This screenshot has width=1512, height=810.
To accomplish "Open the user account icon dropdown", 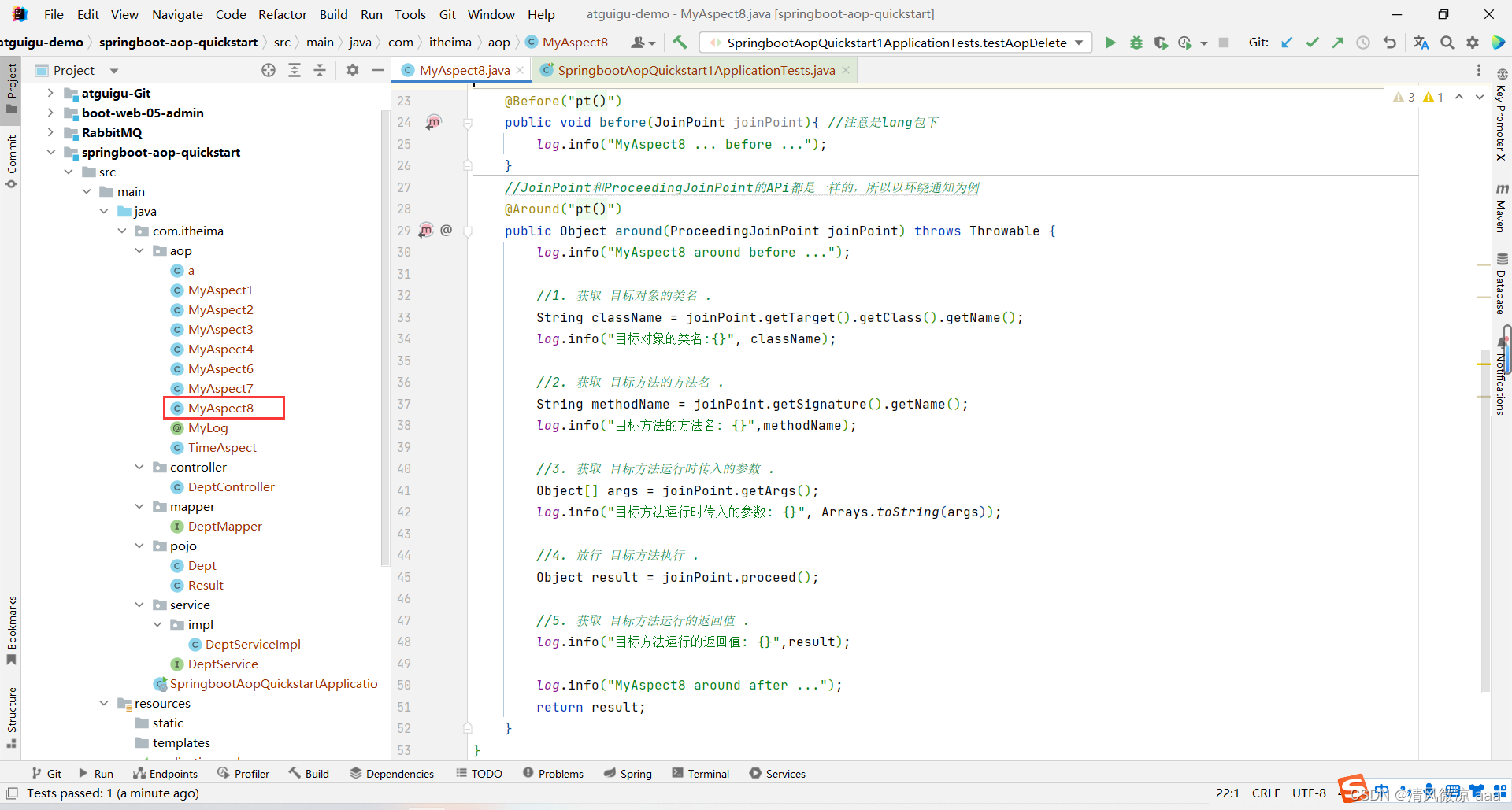I will point(643,43).
